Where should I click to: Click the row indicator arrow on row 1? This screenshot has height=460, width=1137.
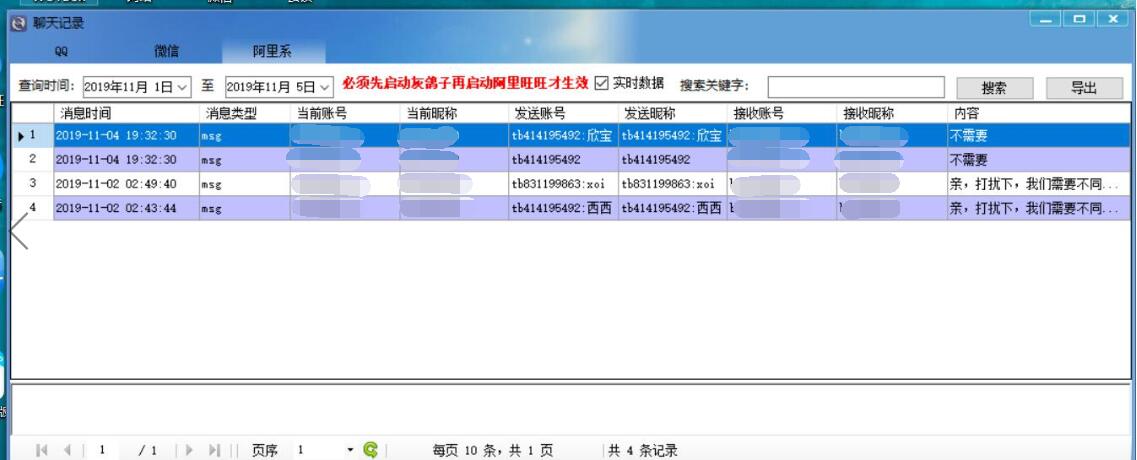click(x=22, y=136)
